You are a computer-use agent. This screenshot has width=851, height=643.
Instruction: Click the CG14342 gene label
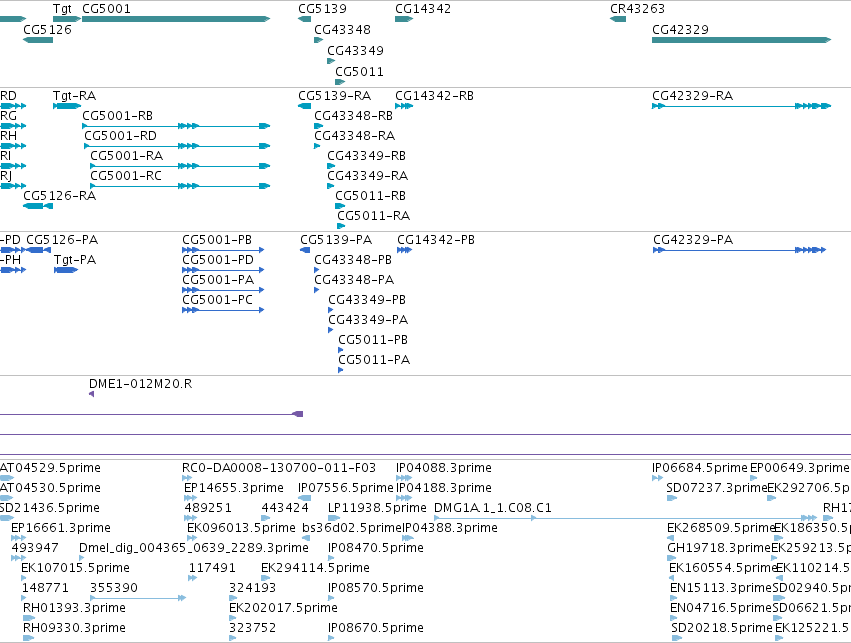pyautogui.click(x=423, y=9)
